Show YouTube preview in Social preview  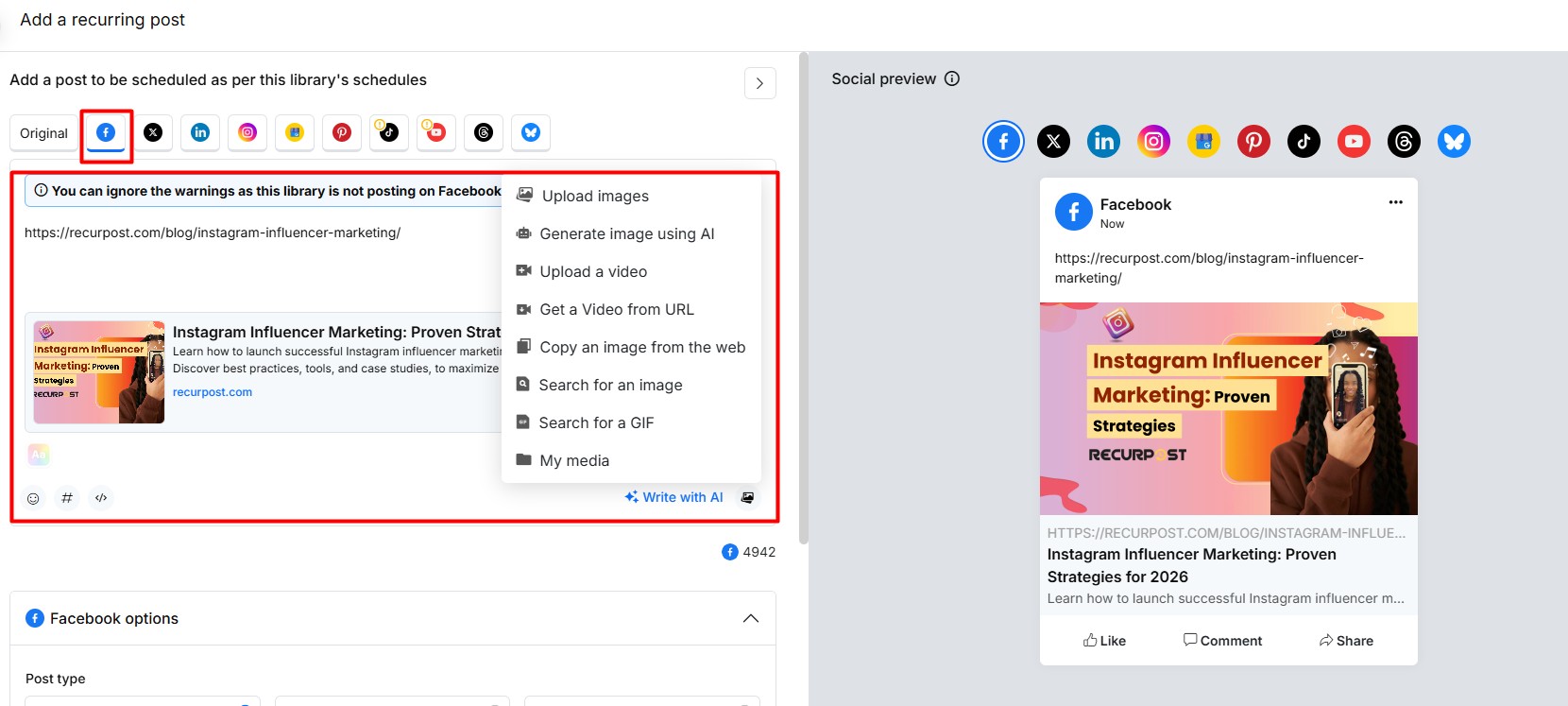click(1354, 142)
